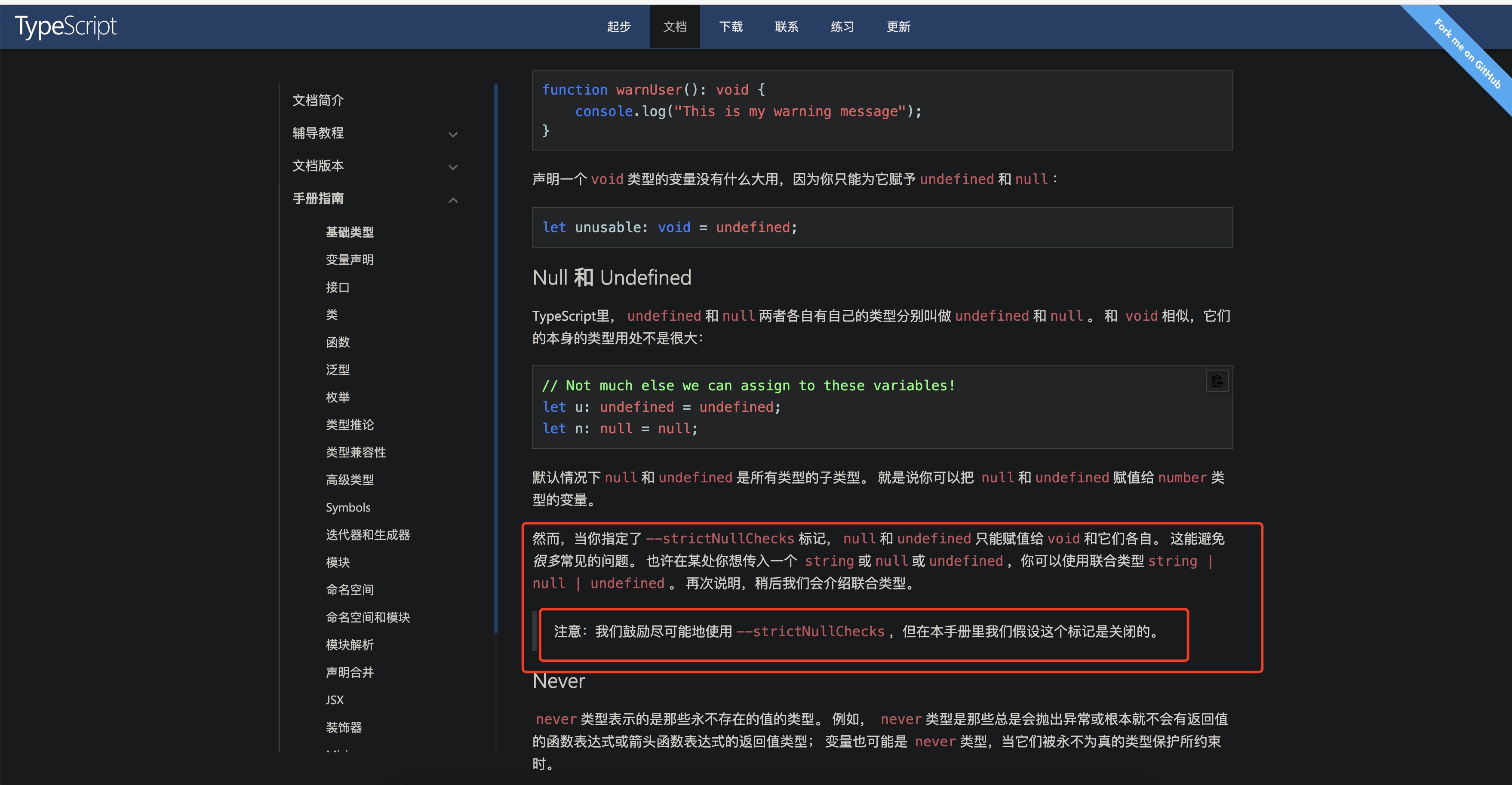Go to the 联系 page
Viewport: 1512px width, 785px height.
pos(787,26)
